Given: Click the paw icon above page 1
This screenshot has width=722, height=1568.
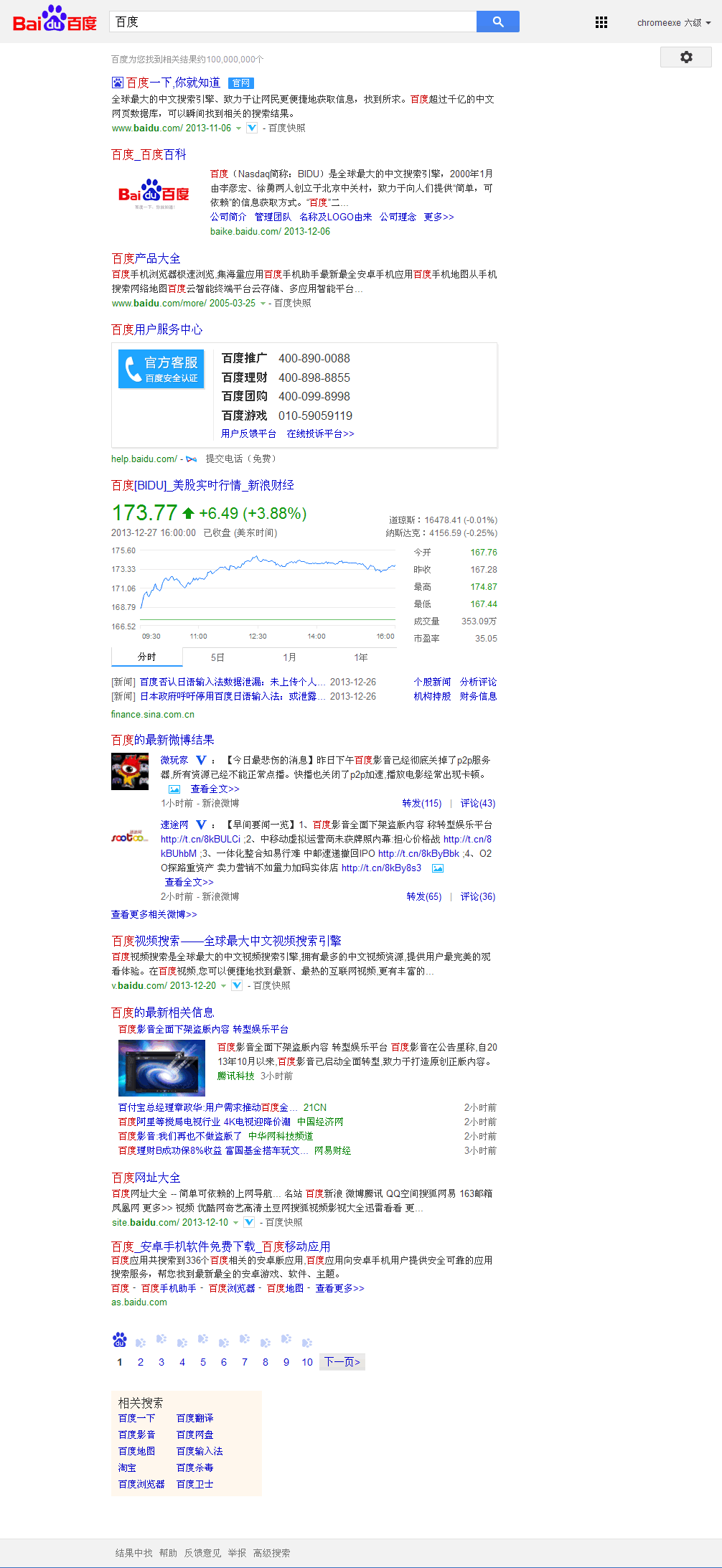Looking at the screenshot, I should pos(120,1340).
